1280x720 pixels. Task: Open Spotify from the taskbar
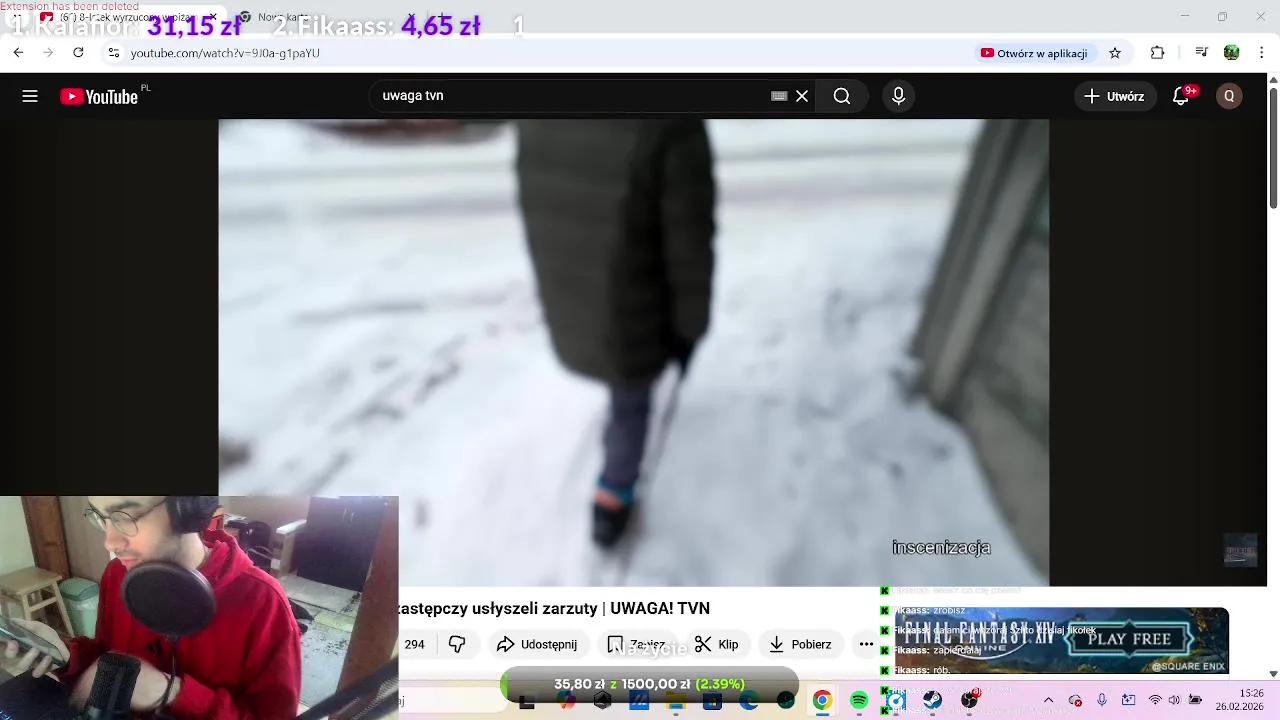coord(859,700)
